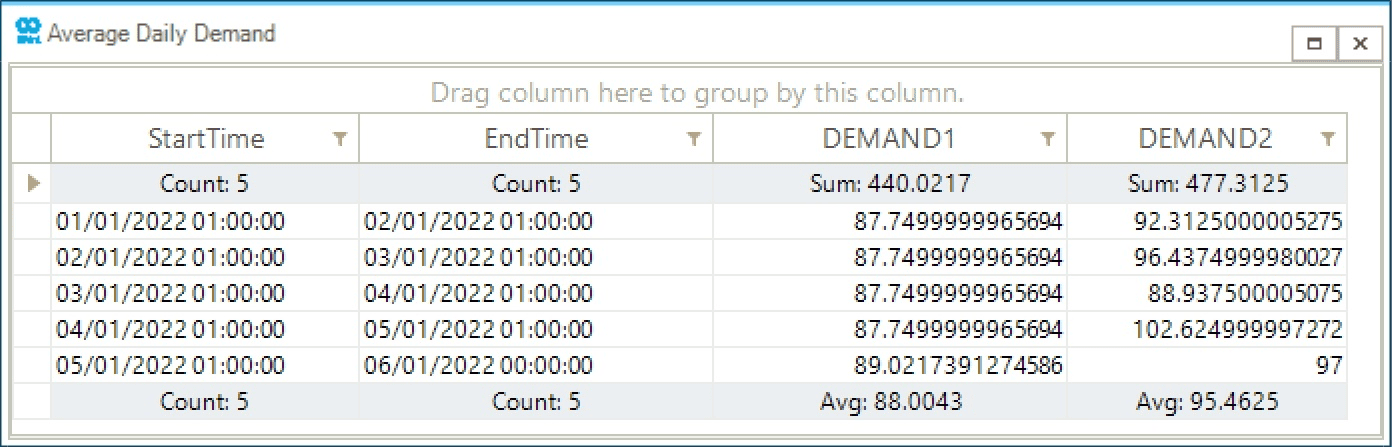Open the DEMAND2 column filter funnel
This screenshot has width=1392, height=447.
1327,140
